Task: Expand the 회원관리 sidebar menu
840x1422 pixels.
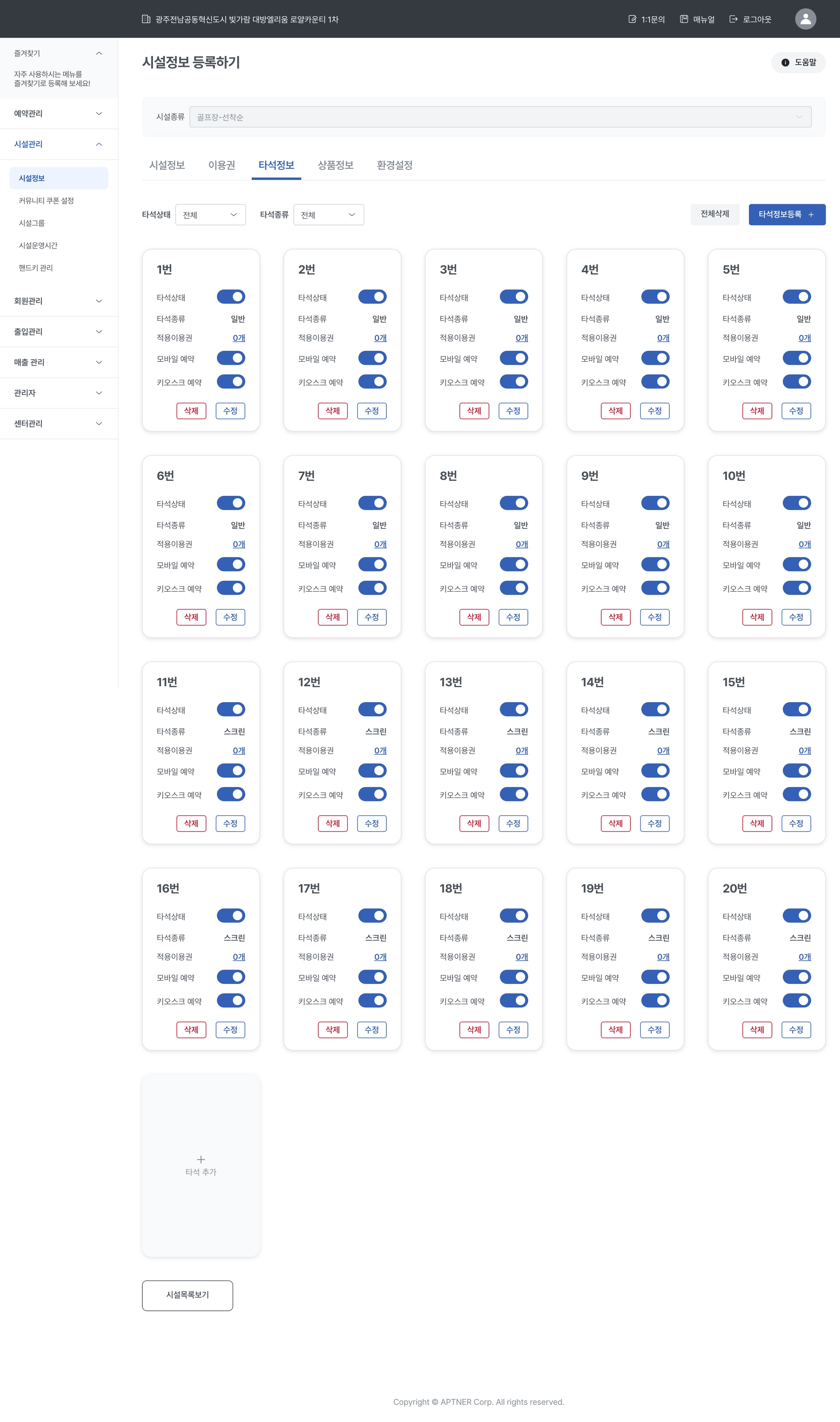Action: coord(59,301)
